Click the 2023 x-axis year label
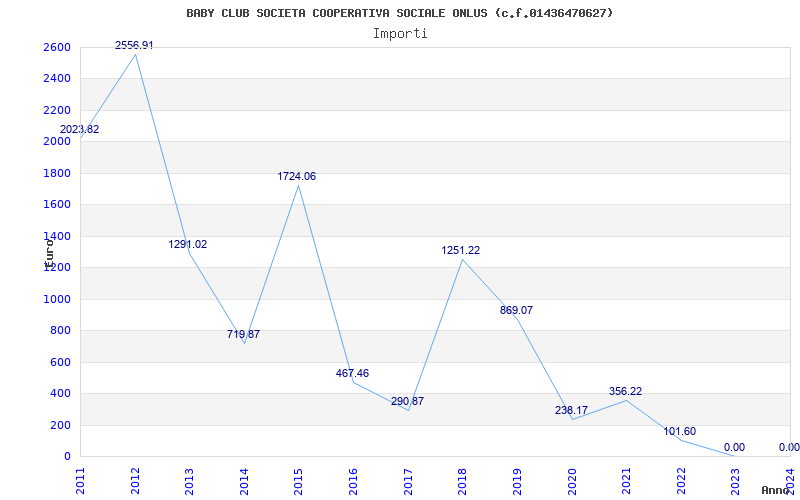 736,481
